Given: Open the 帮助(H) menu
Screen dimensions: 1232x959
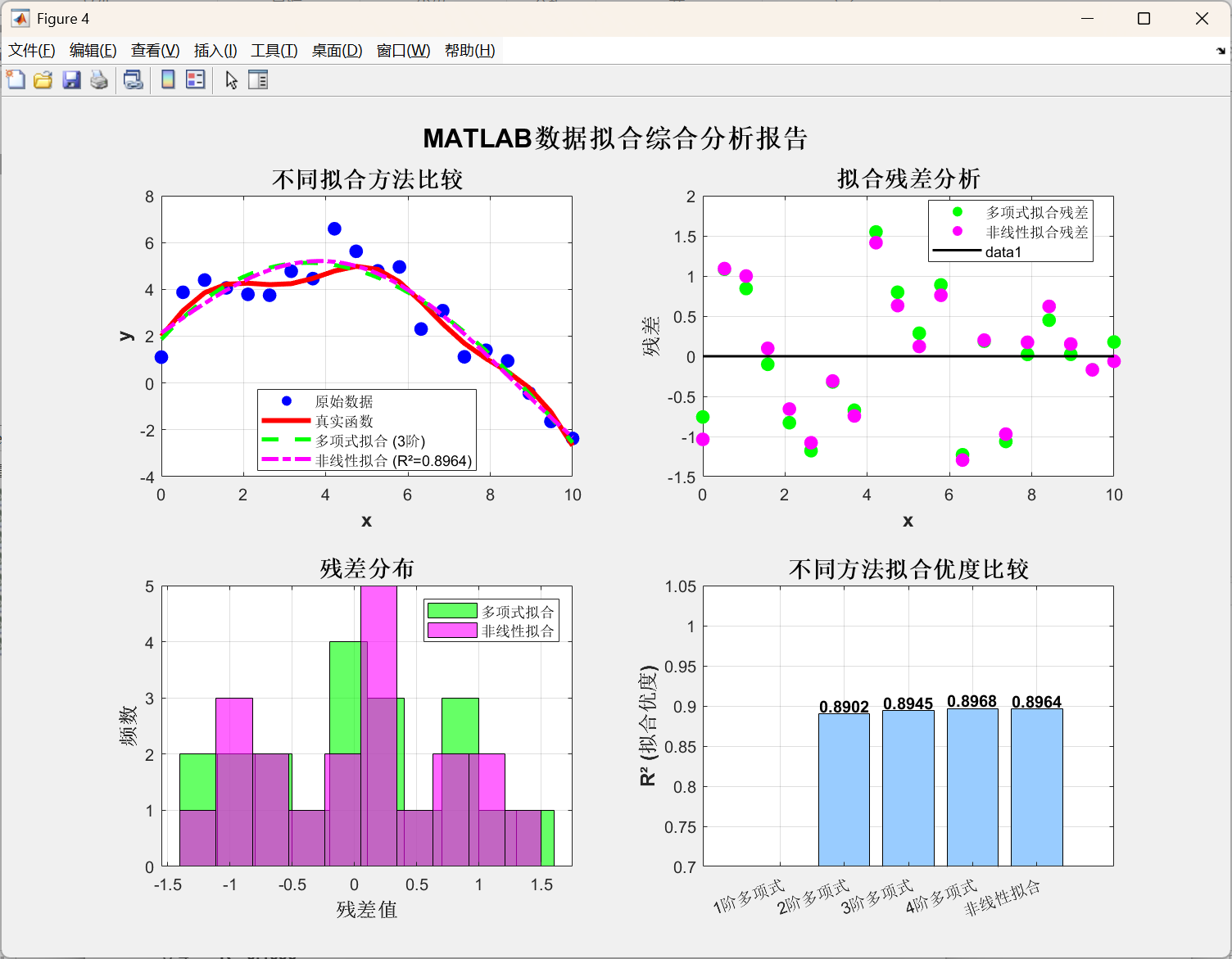Looking at the screenshot, I should pos(470,51).
